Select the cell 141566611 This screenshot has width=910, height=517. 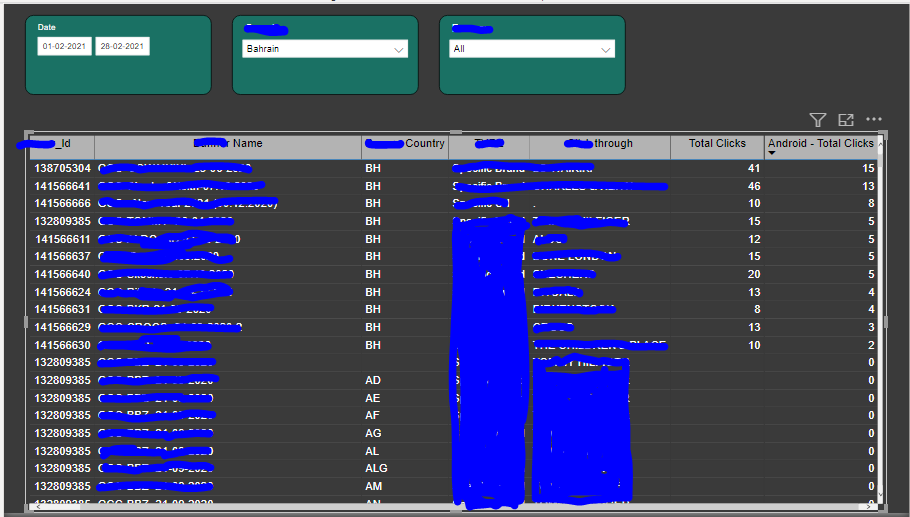(x=63, y=239)
